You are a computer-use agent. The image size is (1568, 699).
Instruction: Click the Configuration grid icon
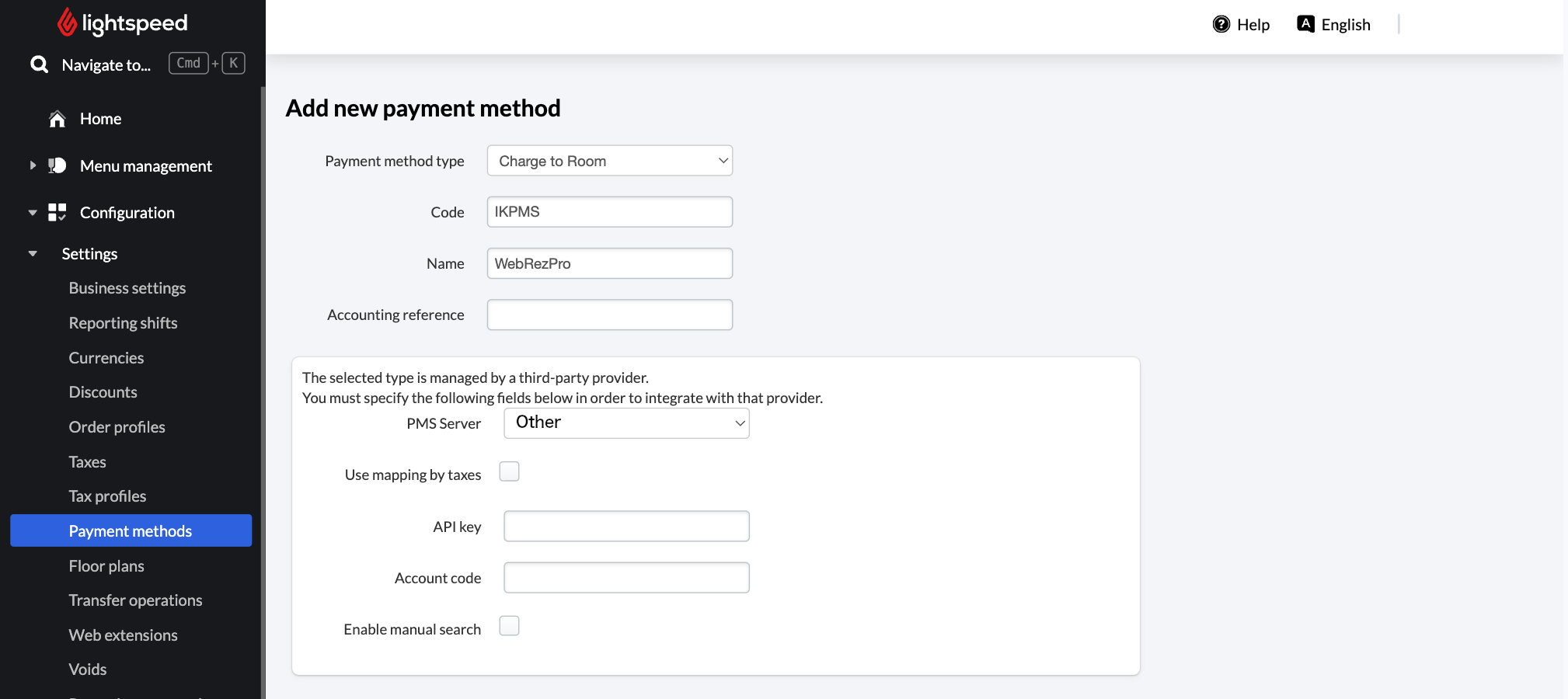click(57, 212)
